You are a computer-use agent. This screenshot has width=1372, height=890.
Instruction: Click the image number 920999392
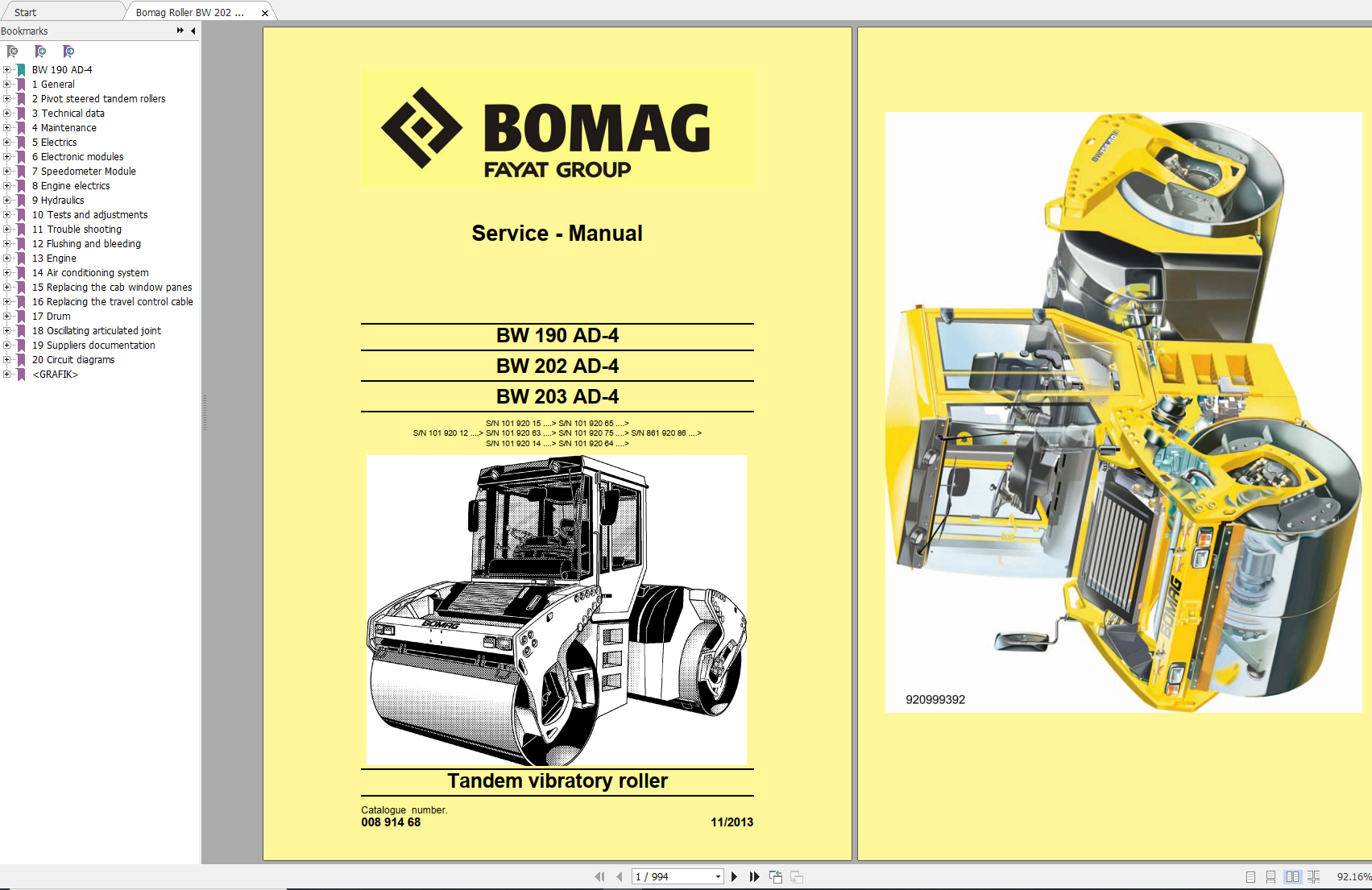935,700
